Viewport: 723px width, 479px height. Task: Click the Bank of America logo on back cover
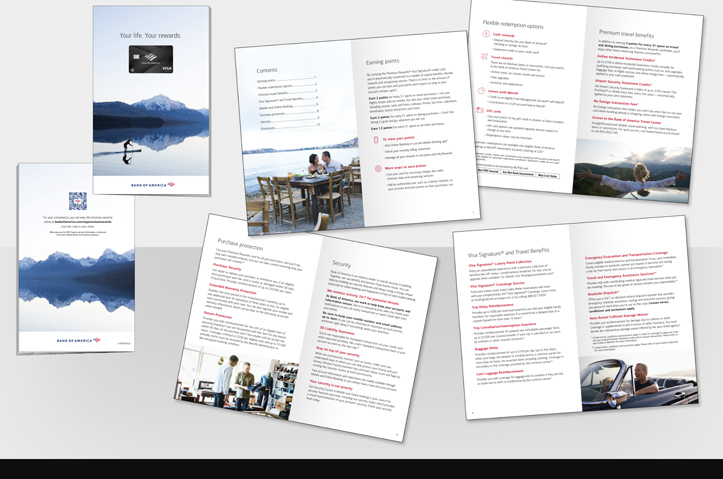78,340
